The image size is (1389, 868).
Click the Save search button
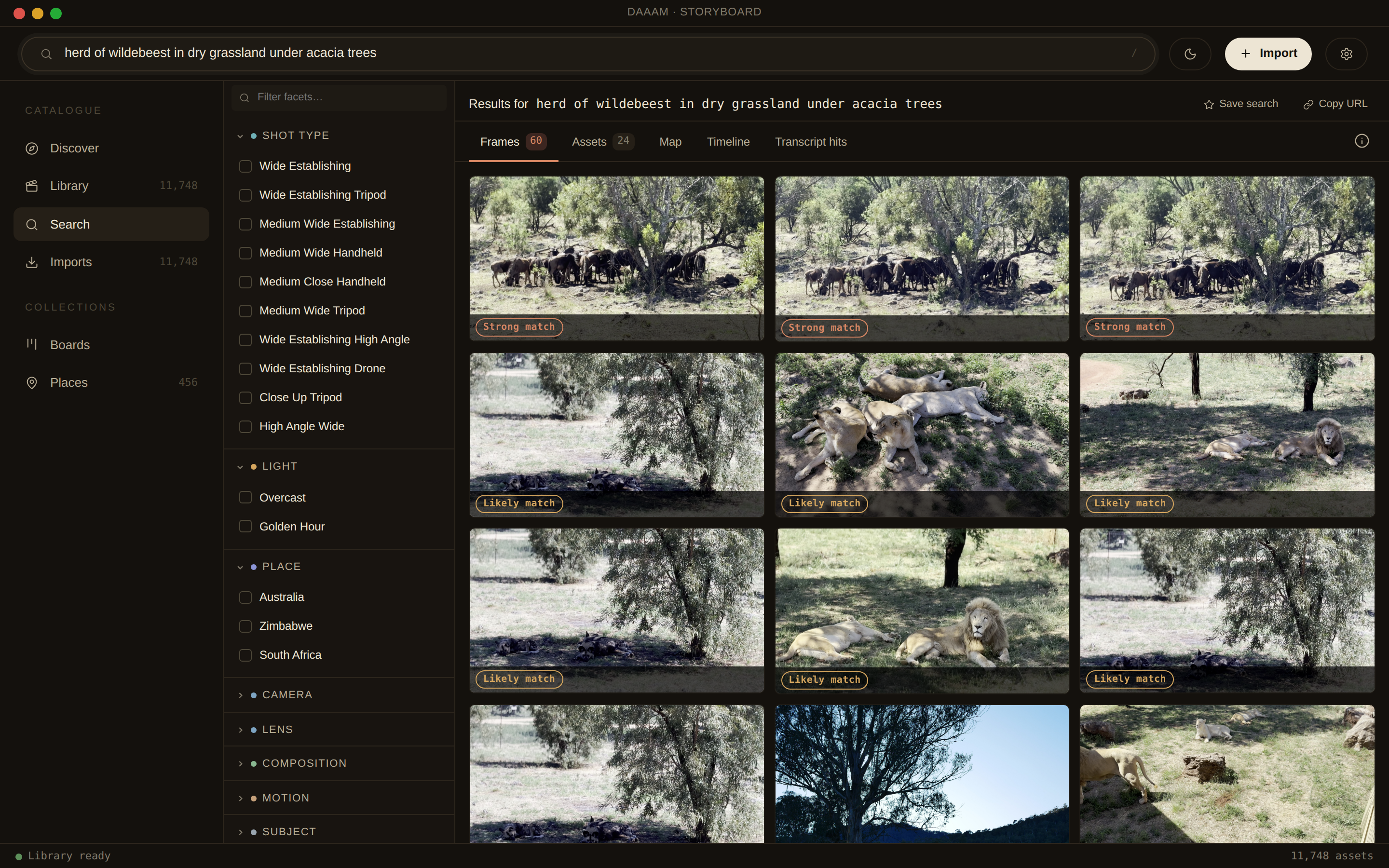coord(1241,104)
